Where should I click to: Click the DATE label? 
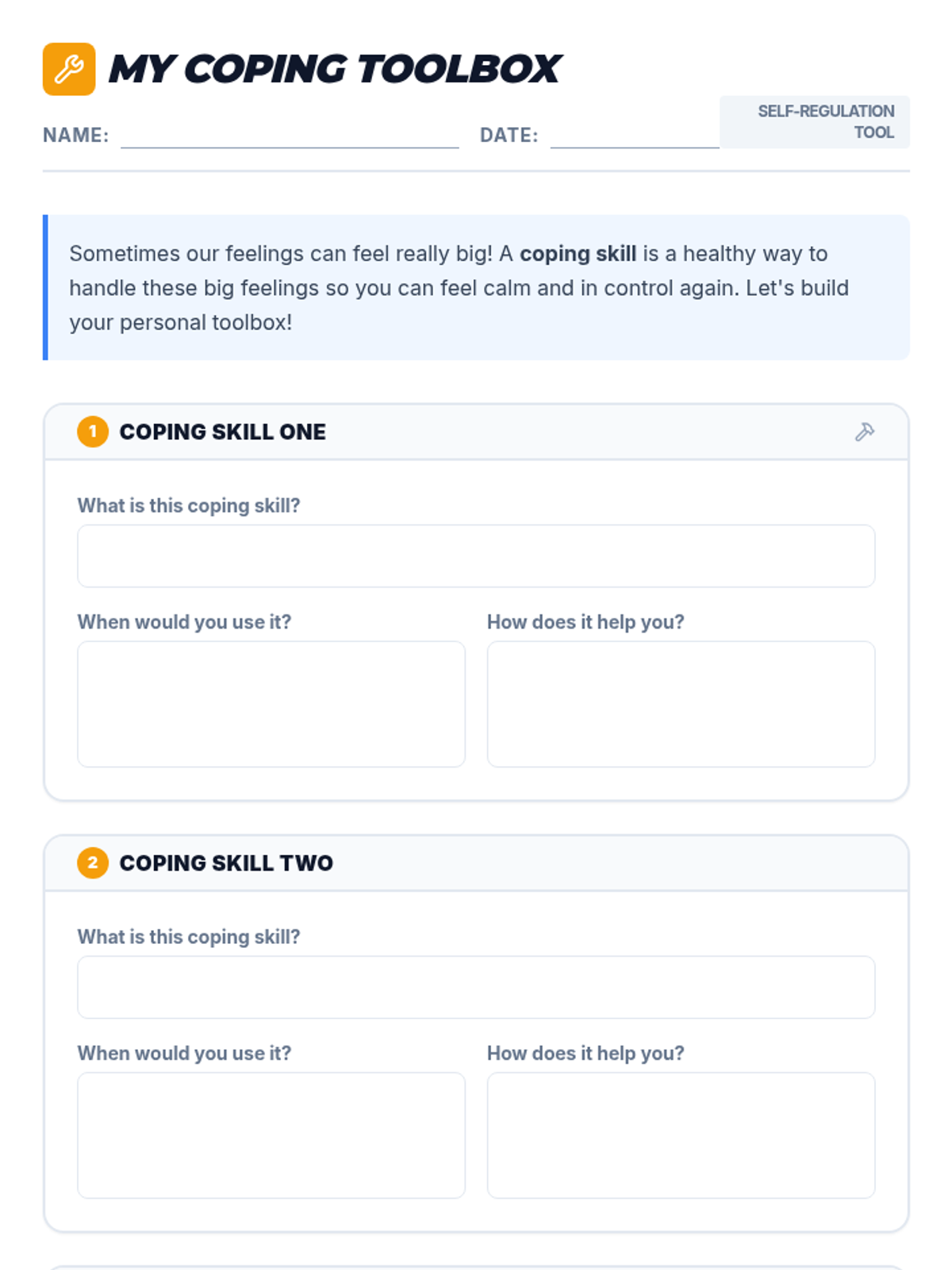[x=509, y=135]
